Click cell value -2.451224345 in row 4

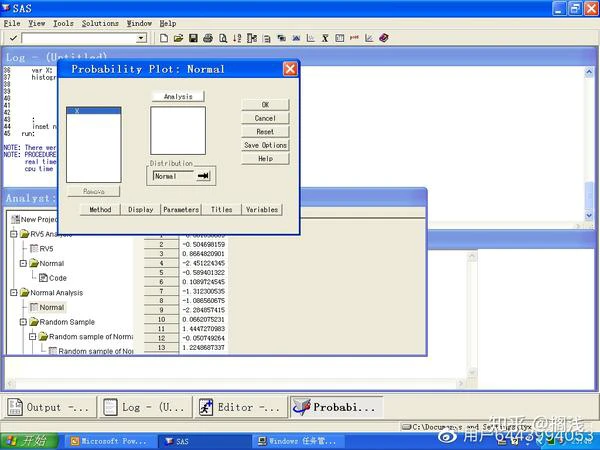click(x=203, y=263)
